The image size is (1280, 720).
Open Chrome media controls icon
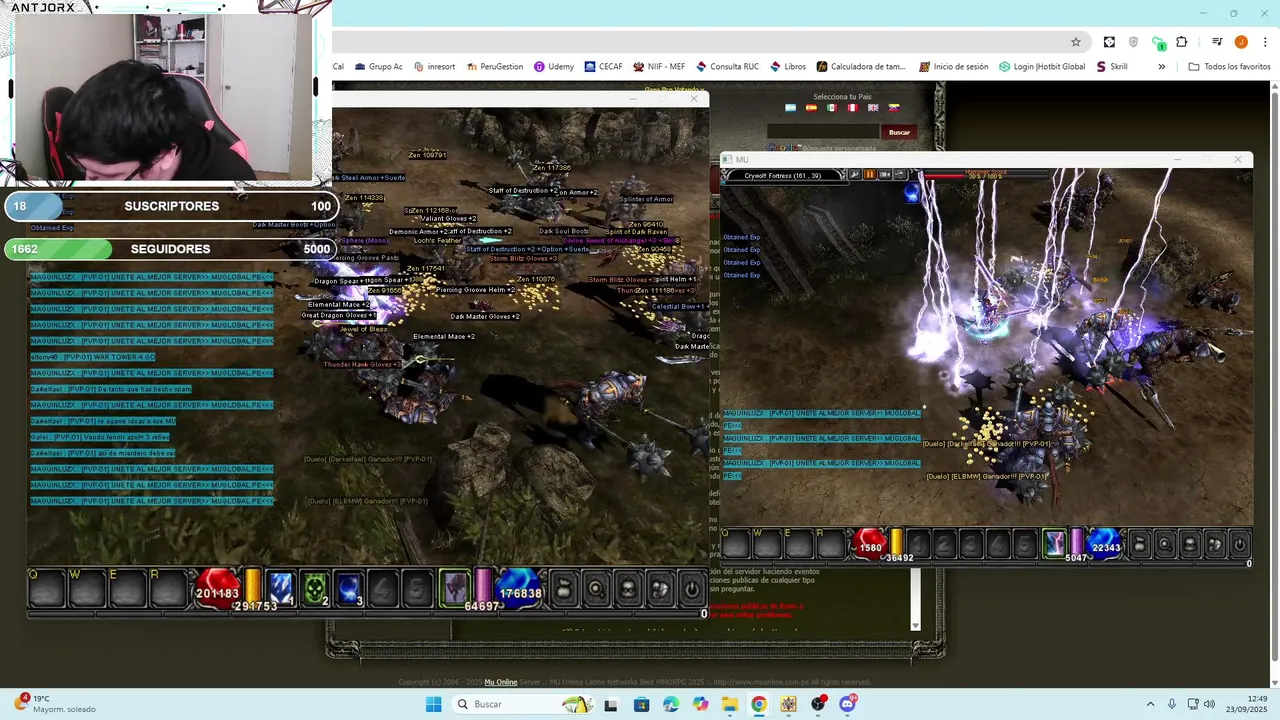click(x=1217, y=42)
